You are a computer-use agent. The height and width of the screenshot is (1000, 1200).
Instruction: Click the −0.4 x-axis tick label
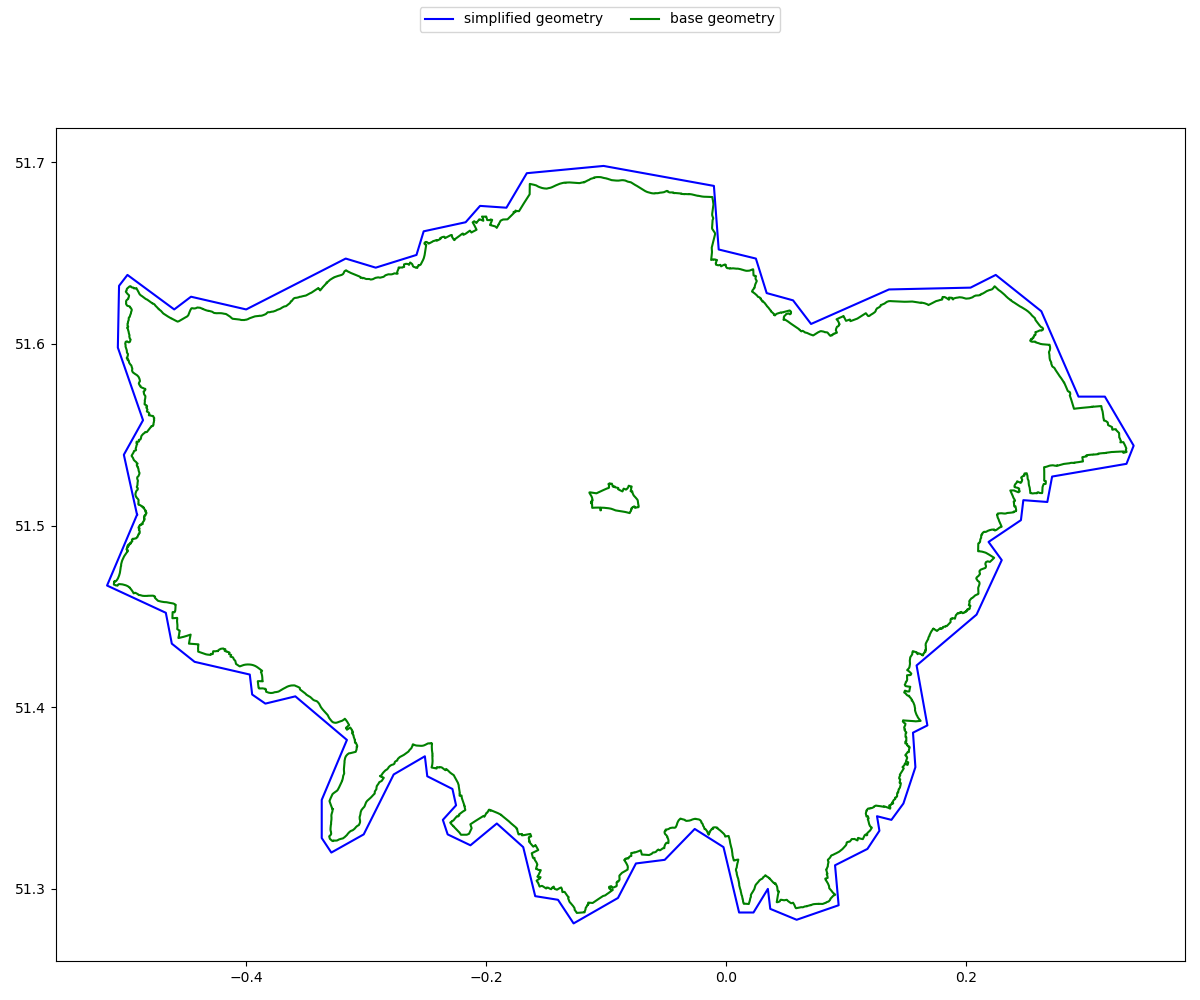click(246, 978)
